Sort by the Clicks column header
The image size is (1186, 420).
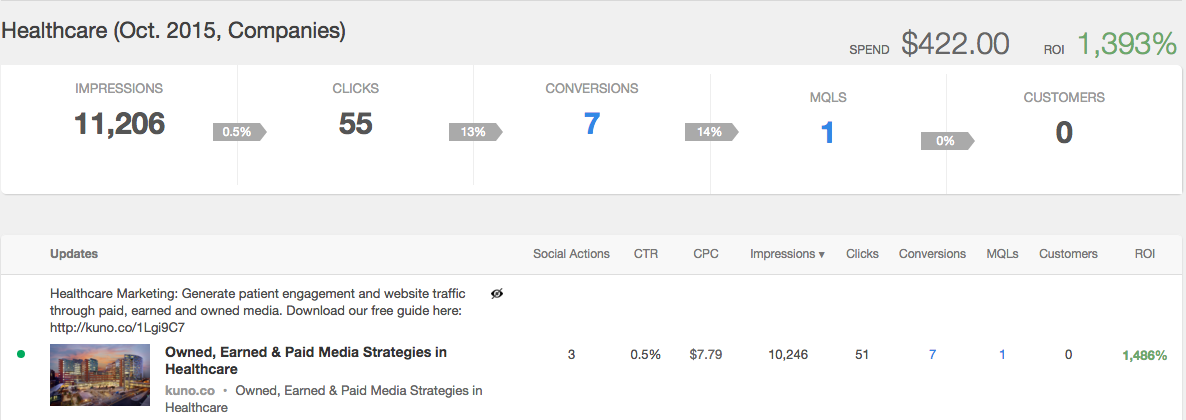(x=862, y=254)
